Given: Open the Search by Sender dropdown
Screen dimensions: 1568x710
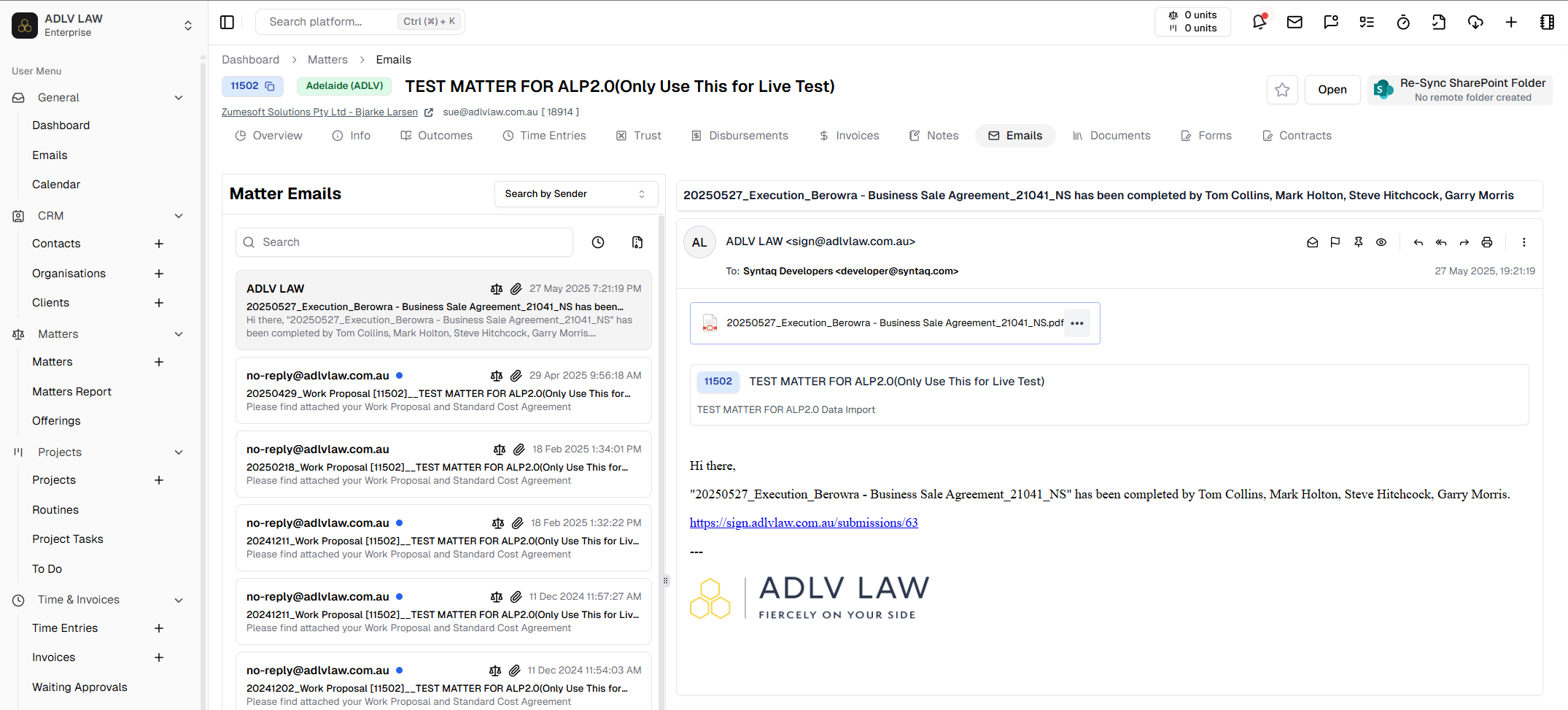Looking at the screenshot, I should pos(575,194).
